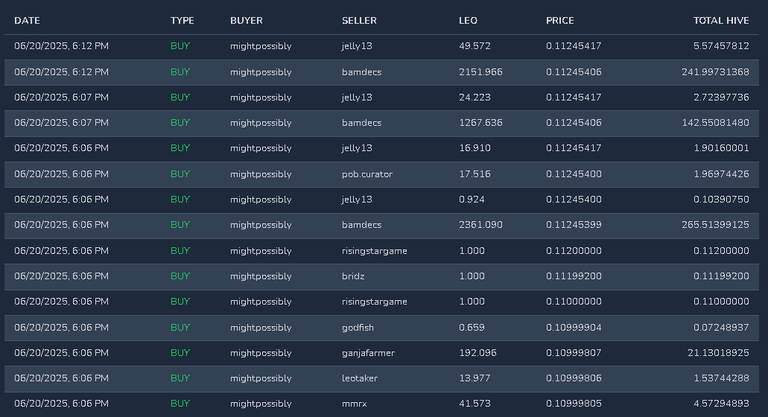Viewport: 768px width, 417px height.
Task: Click the LEO column header
Action: tap(468, 21)
